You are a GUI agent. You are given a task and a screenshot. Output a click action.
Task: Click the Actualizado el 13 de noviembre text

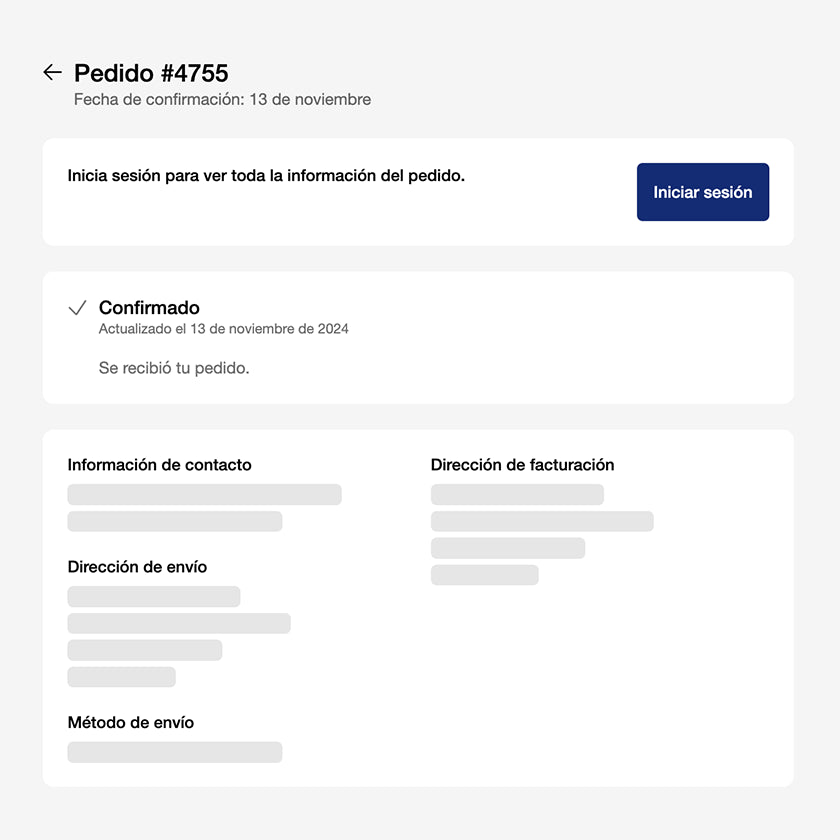coord(223,329)
